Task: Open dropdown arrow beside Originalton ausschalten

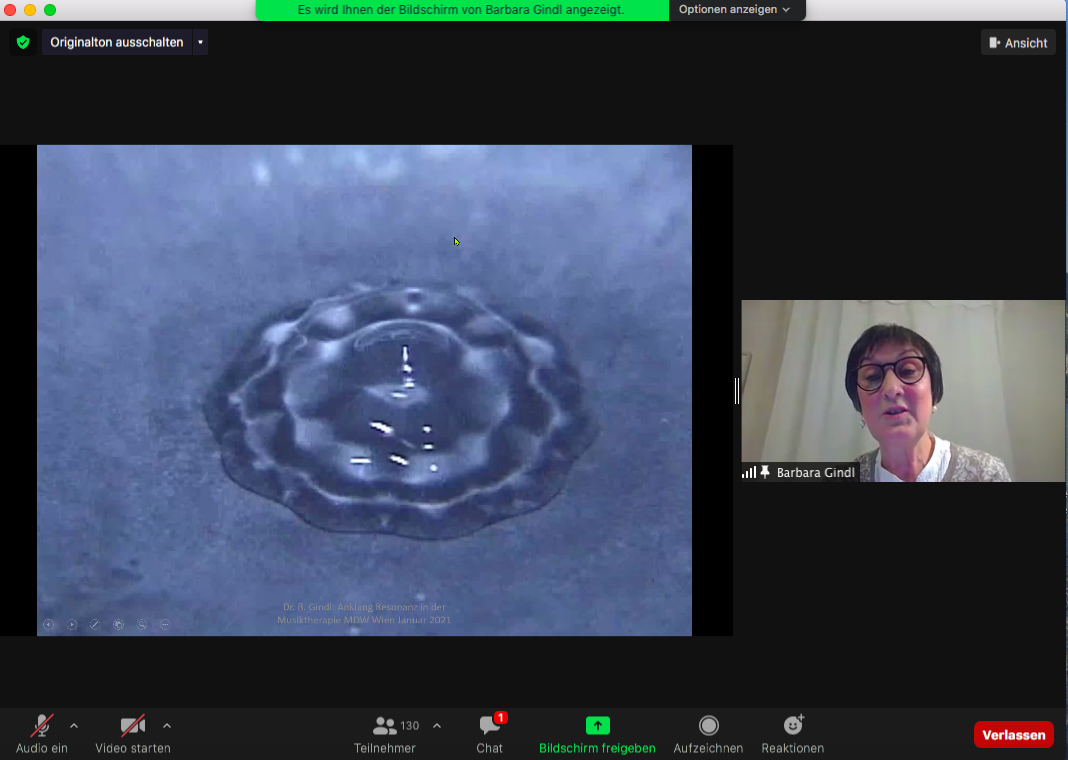Action: [200, 42]
